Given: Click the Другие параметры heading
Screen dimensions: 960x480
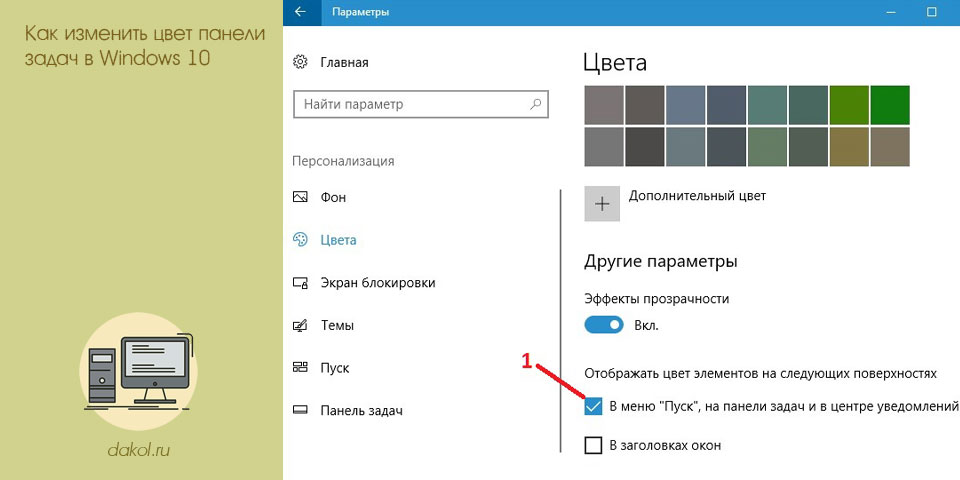Looking at the screenshot, I should tap(661, 262).
